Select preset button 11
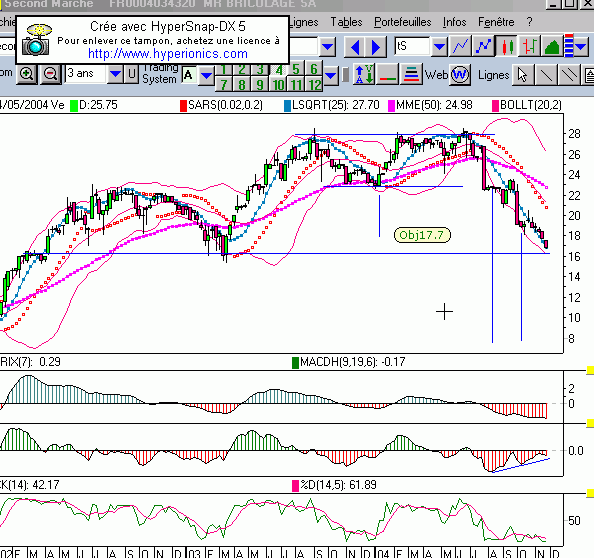The image size is (594, 558). click(296, 85)
